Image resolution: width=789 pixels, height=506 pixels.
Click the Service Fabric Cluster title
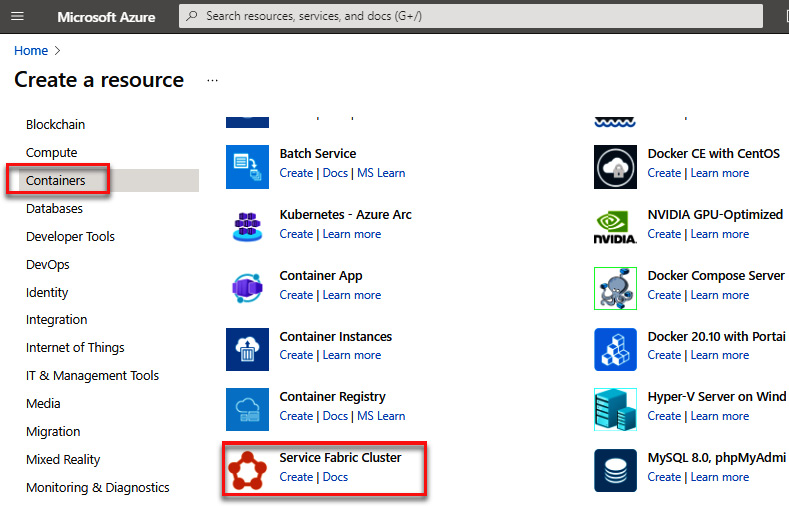pos(340,458)
